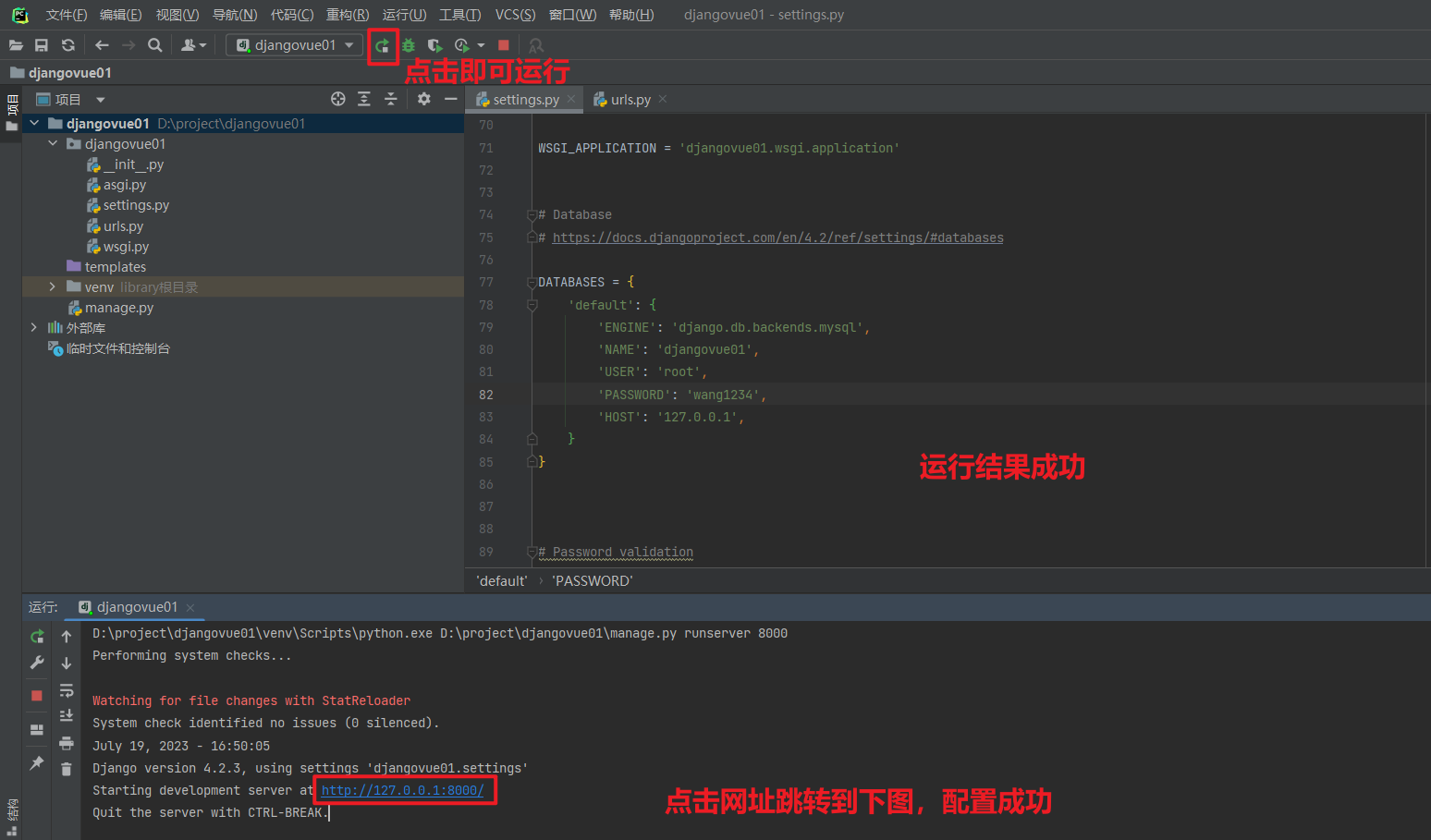Stop the server using the top toolbar stop icon
This screenshot has width=1431, height=840.
click(x=504, y=45)
